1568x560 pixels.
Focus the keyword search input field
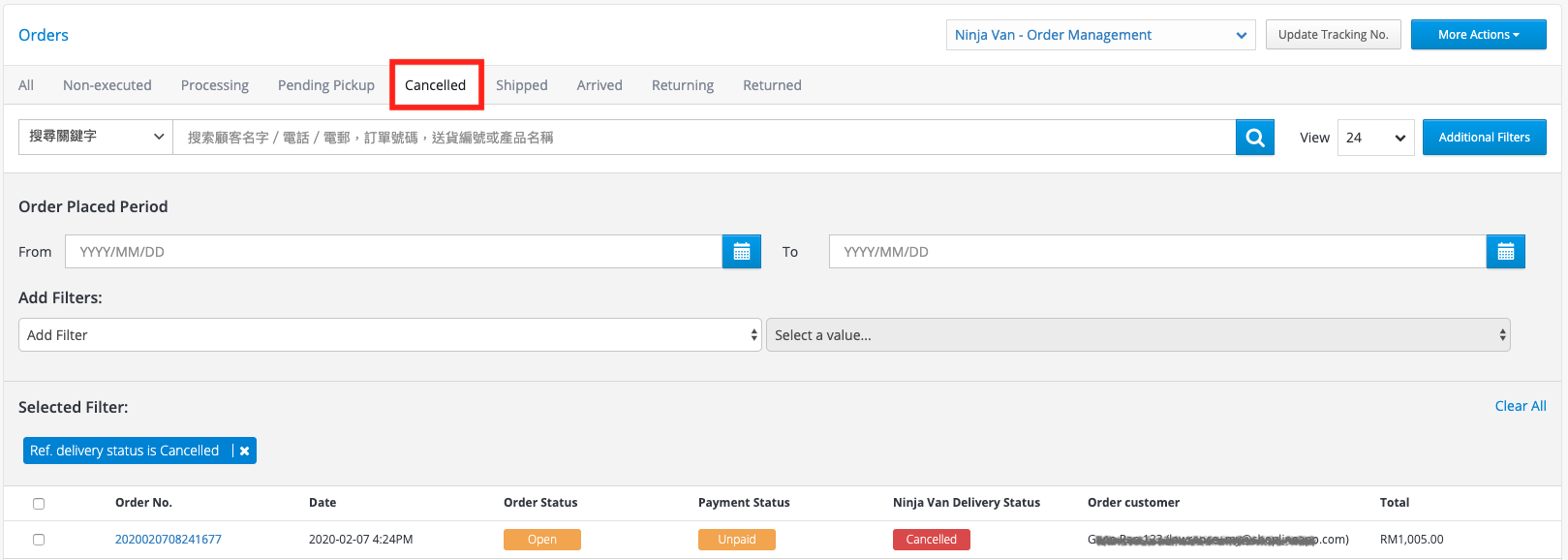[x=704, y=138]
